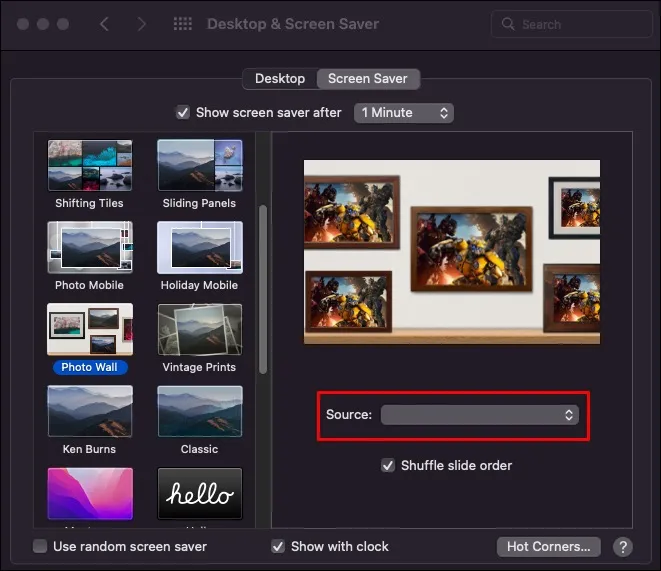Select the Shifting Tiles screen saver thumbnail
The width and height of the screenshot is (661, 571).
[x=90, y=165]
